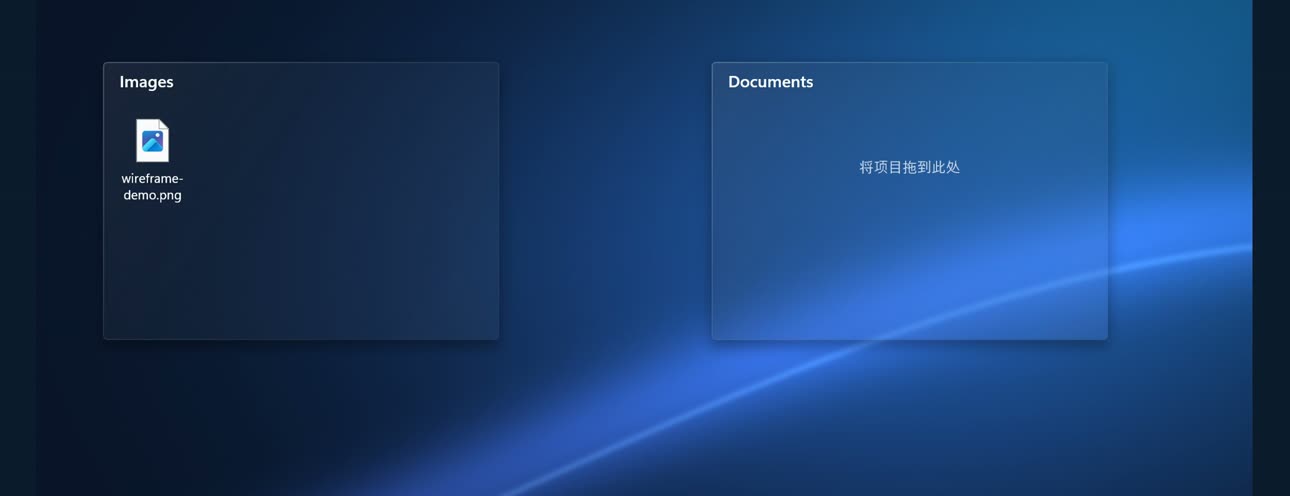Click the dark strip at the right screen edge
This screenshot has height=496, width=1290.
coord(1271,248)
